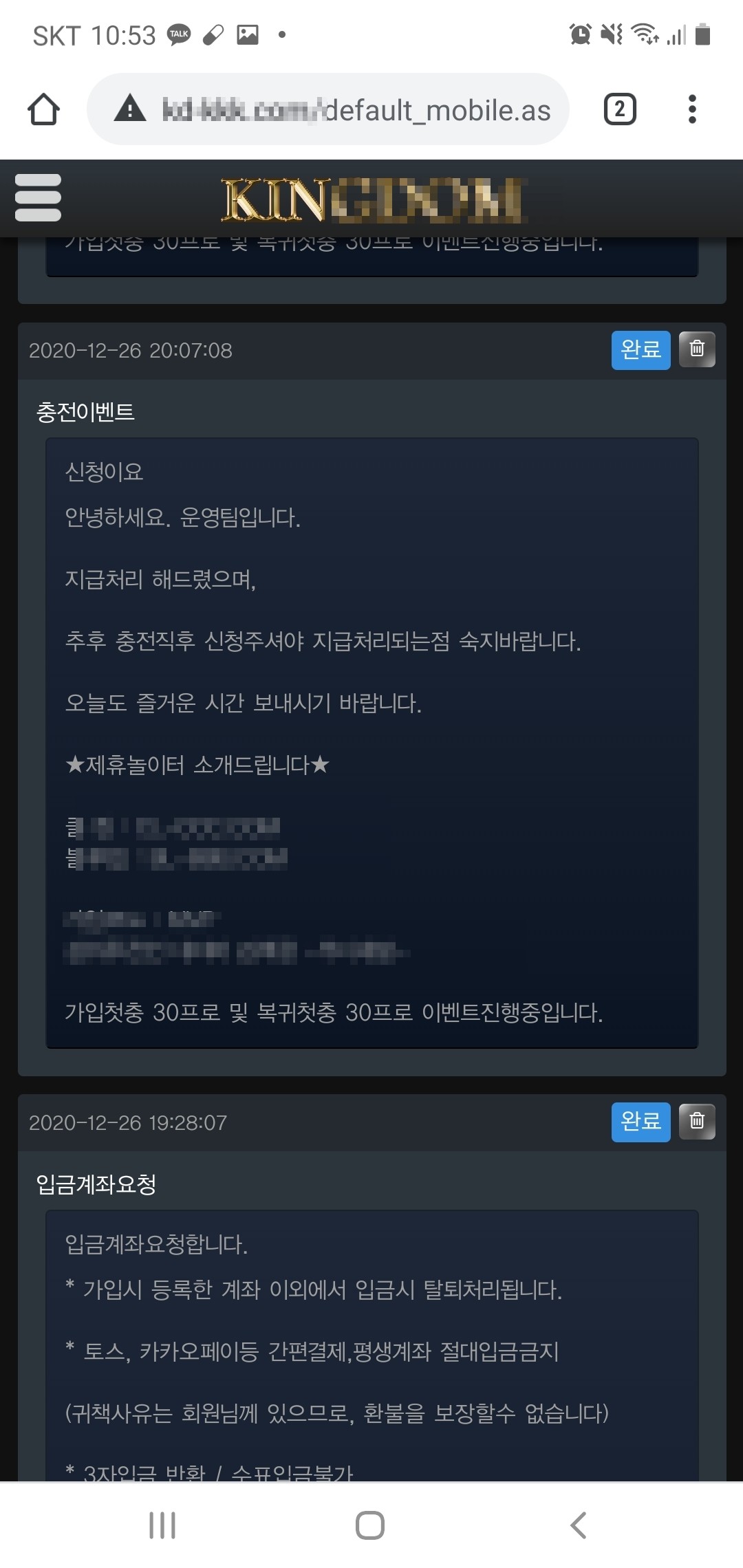This screenshot has height=1568, width=743.
Task: Tap the browser home icon
Action: point(43,109)
